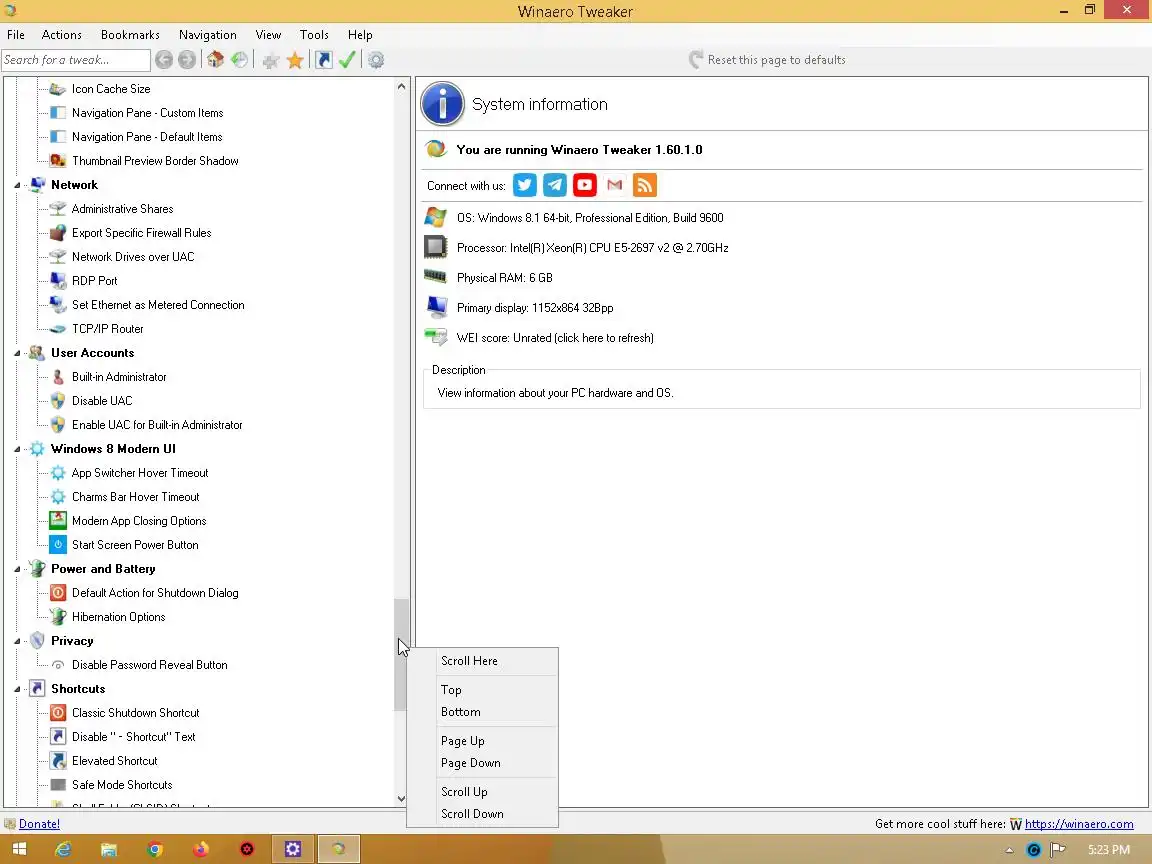The height and width of the screenshot is (864, 1152).
Task: Collapse the Power and Battery category
Action: coord(17,569)
